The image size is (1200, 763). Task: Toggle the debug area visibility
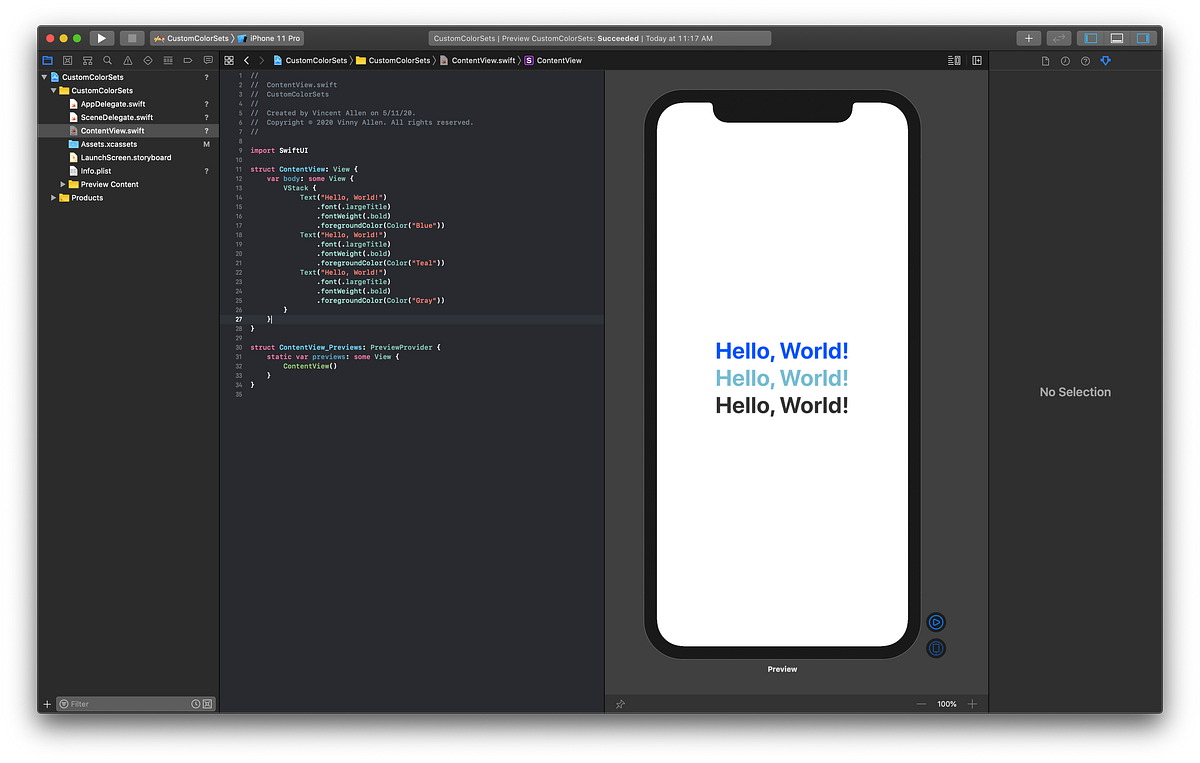1116,37
